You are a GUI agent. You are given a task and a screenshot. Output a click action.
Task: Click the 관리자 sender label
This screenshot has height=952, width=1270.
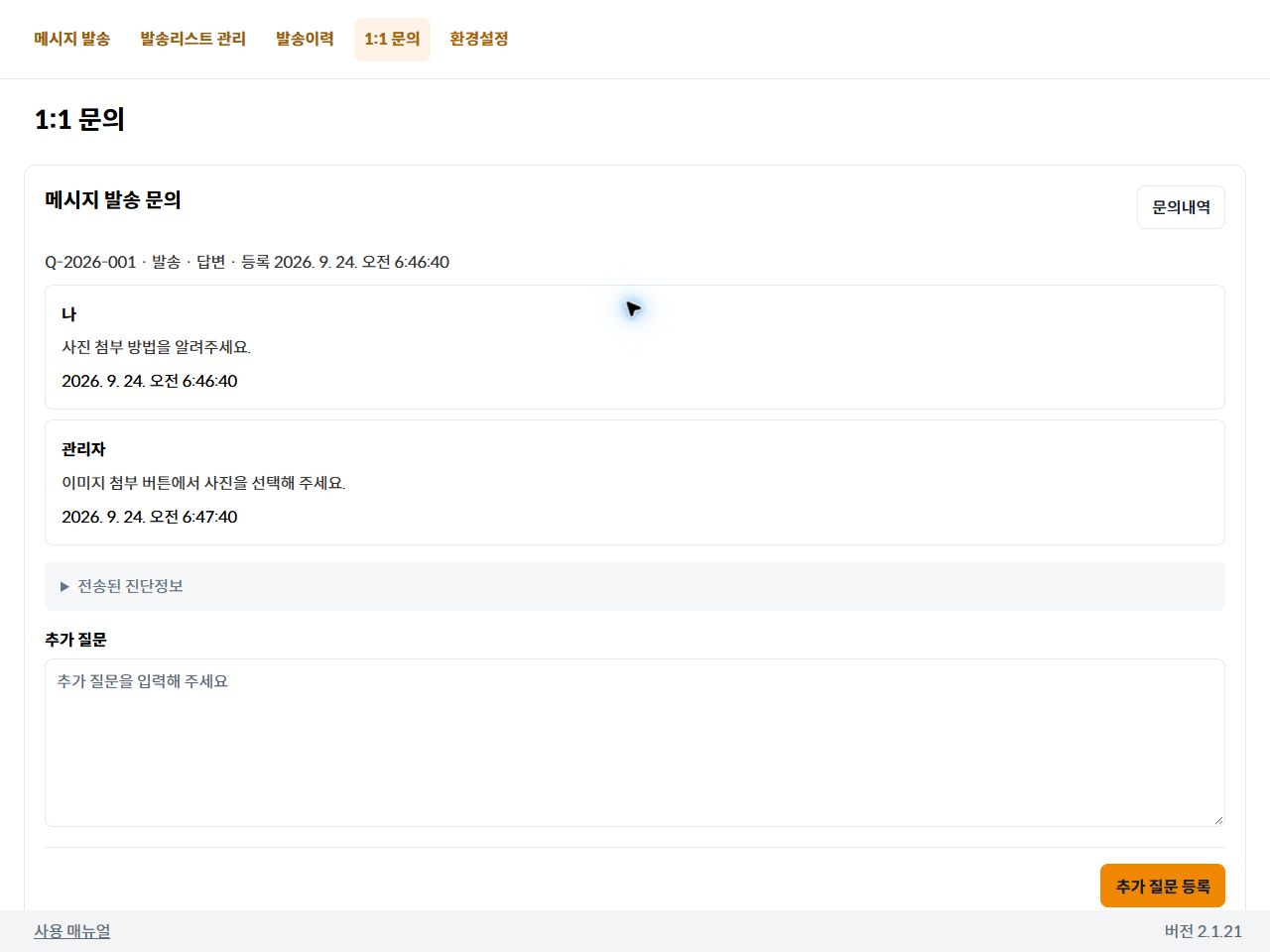click(83, 449)
